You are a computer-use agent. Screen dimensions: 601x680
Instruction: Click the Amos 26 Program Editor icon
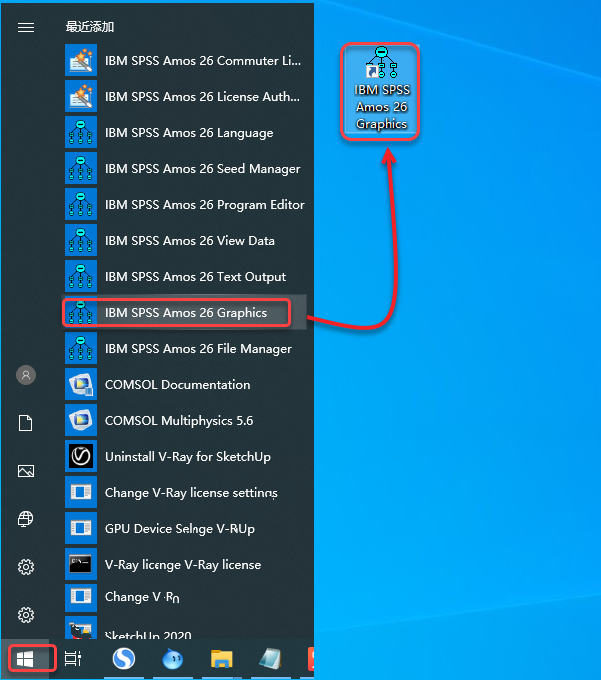(81, 204)
